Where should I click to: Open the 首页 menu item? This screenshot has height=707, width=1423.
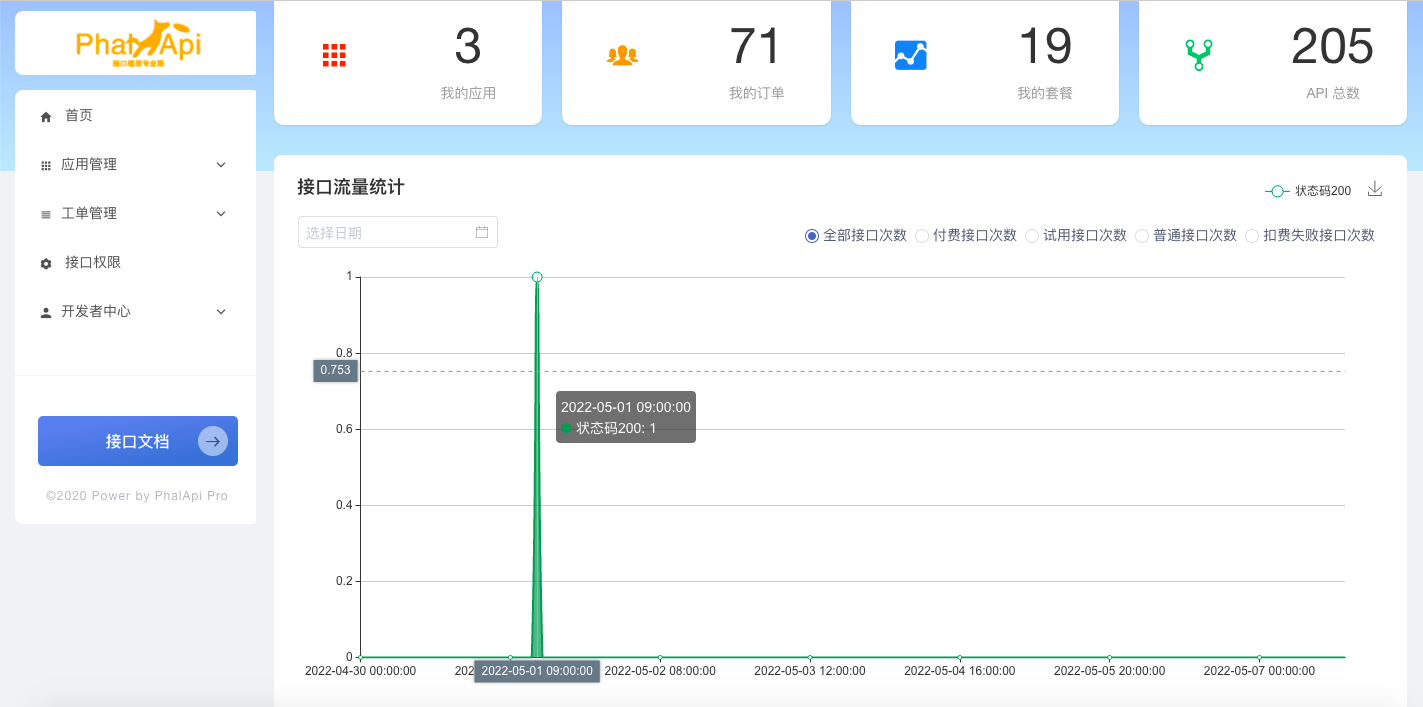pyautogui.click(x=135, y=116)
